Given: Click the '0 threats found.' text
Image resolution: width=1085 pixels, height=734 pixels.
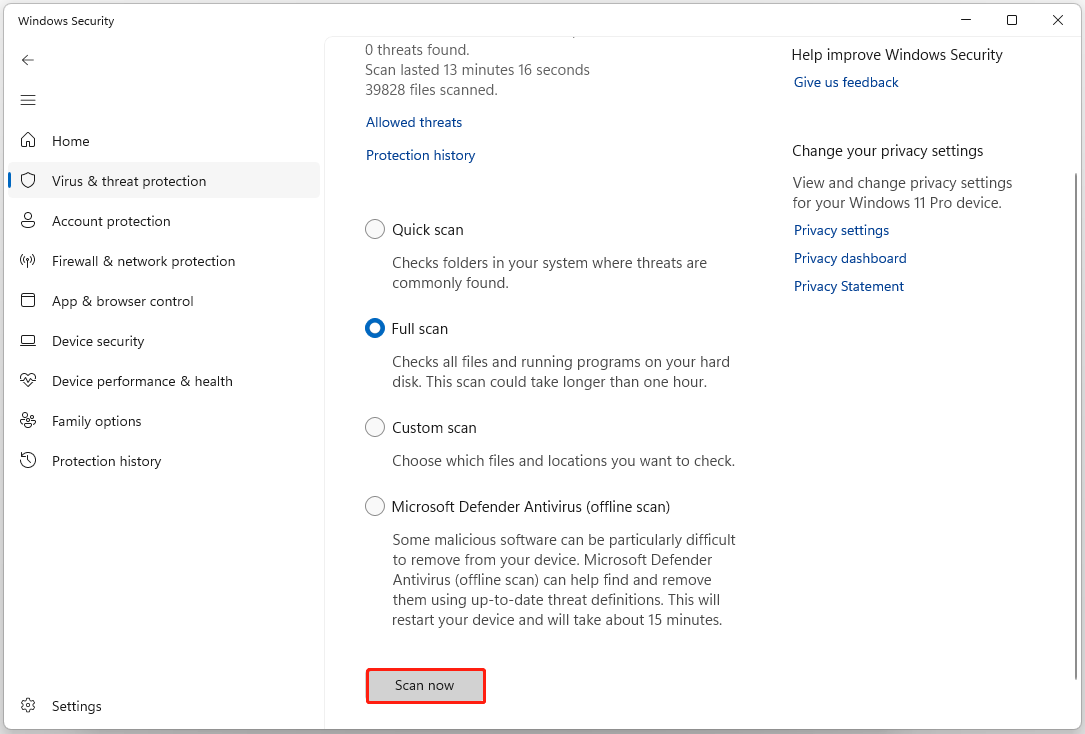Looking at the screenshot, I should pyautogui.click(x=417, y=50).
